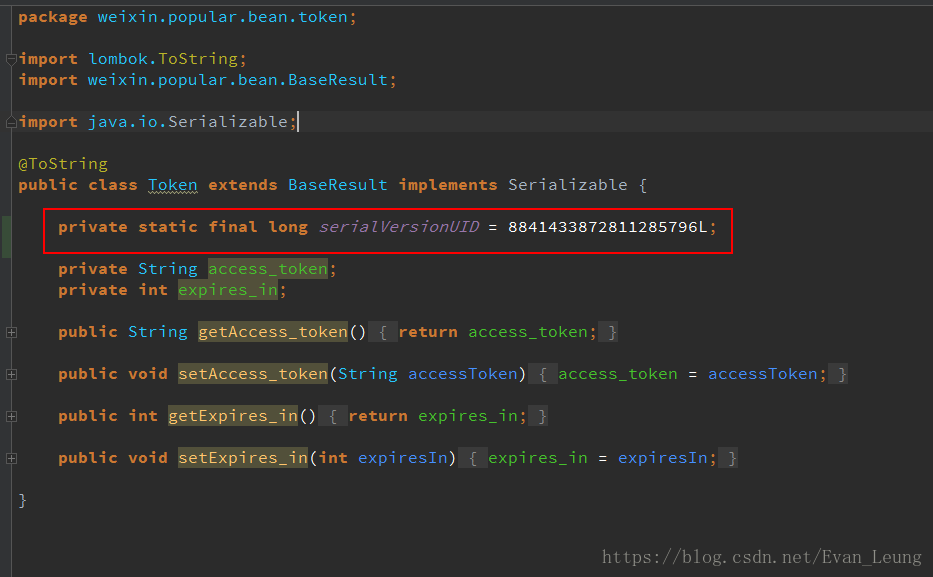Click access_token in the return statement
933x577 pixels.
point(528,332)
